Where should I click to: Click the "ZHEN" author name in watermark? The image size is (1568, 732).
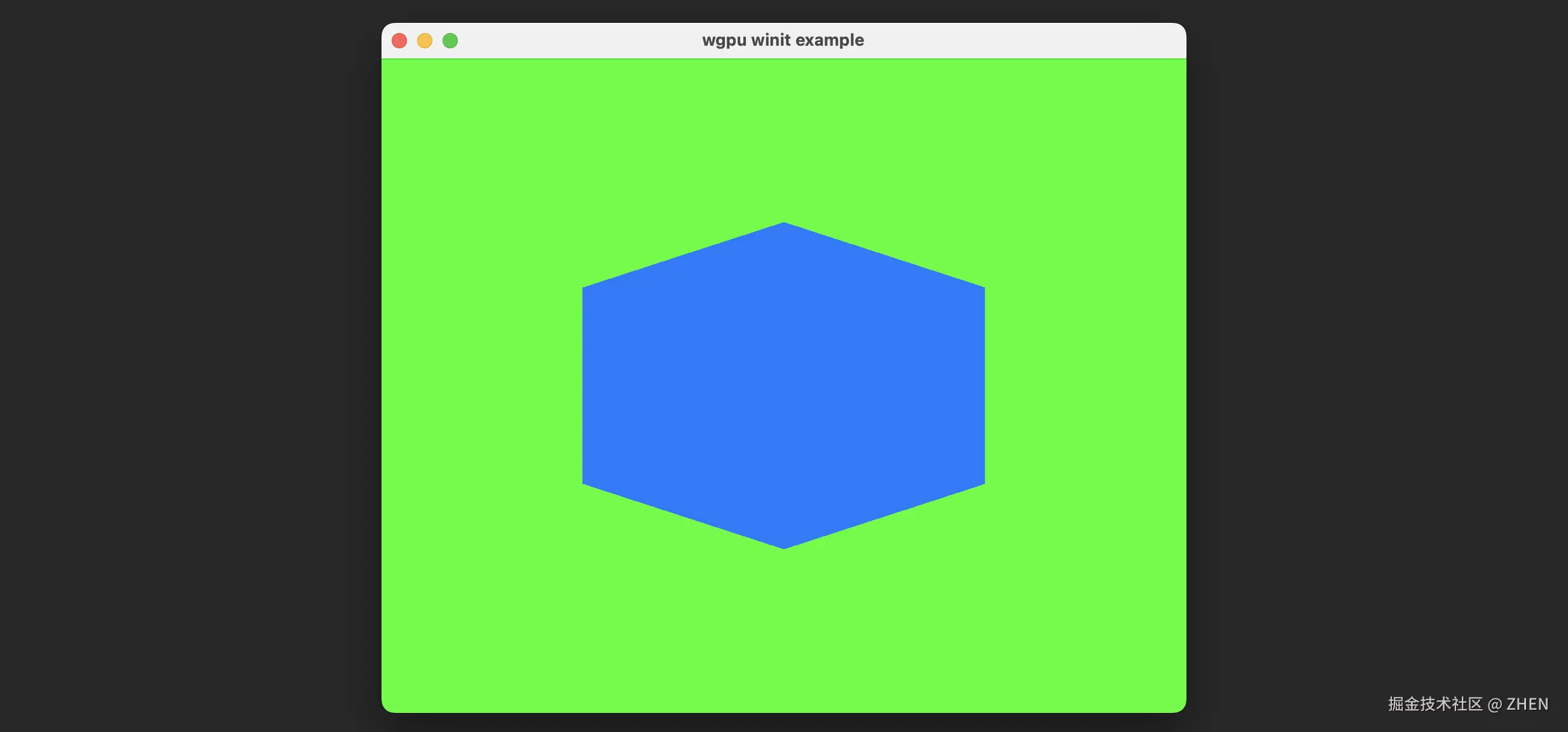(x=1527, y=704)
